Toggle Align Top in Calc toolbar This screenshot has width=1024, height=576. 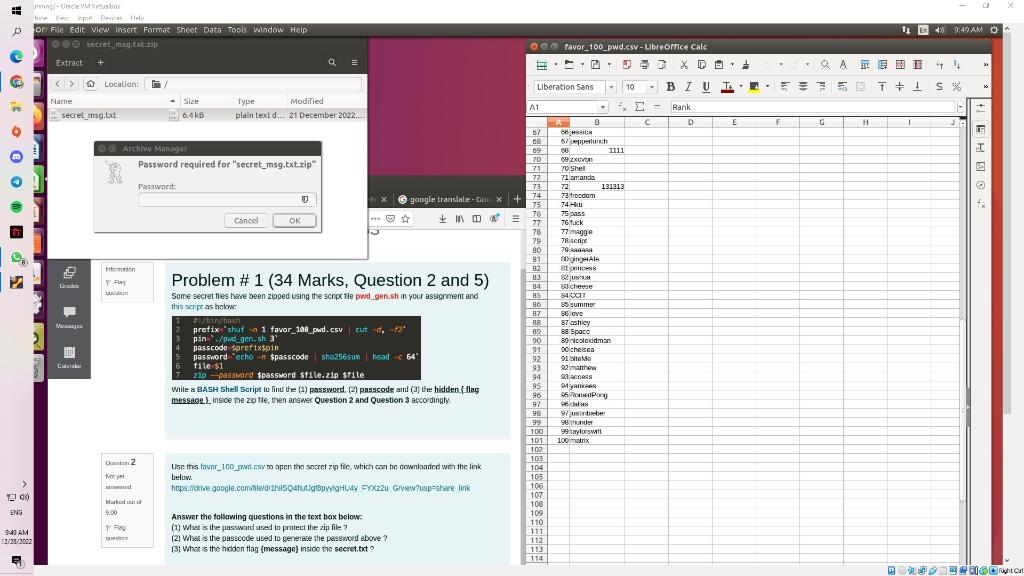pos(882,87)
